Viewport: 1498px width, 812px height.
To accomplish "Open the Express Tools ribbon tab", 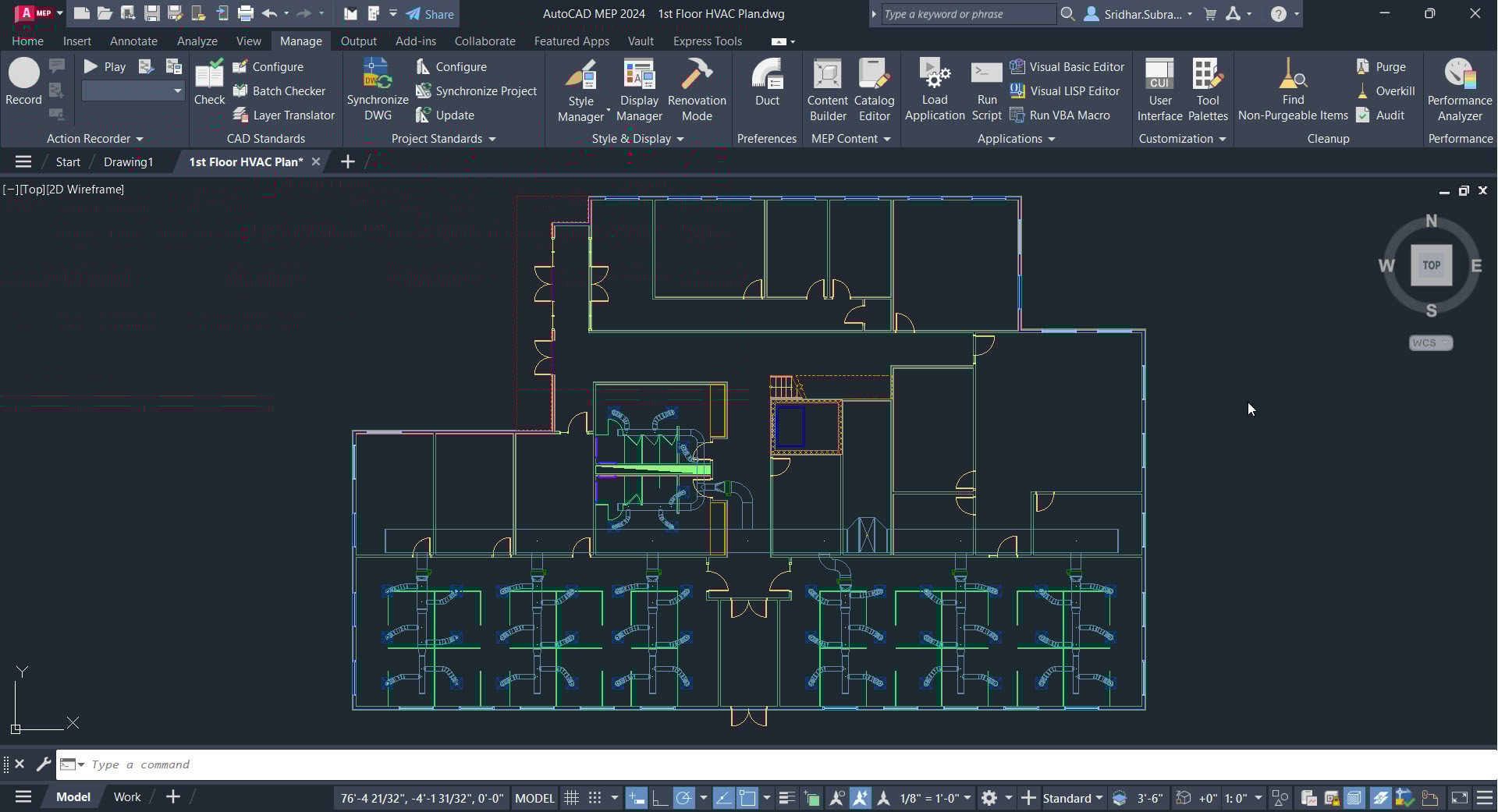I will pos(707,41).
